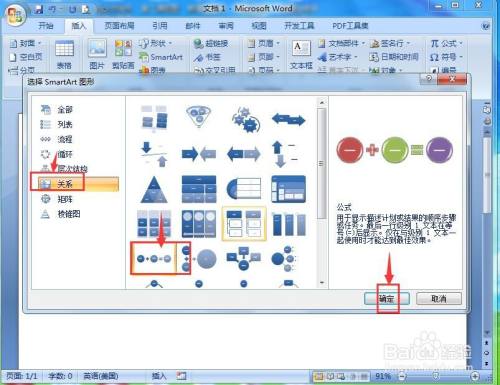Viewport: 500px width, 385px height.
Task: Click the 超链接 hyperlink icon
Action: (199, 44)
